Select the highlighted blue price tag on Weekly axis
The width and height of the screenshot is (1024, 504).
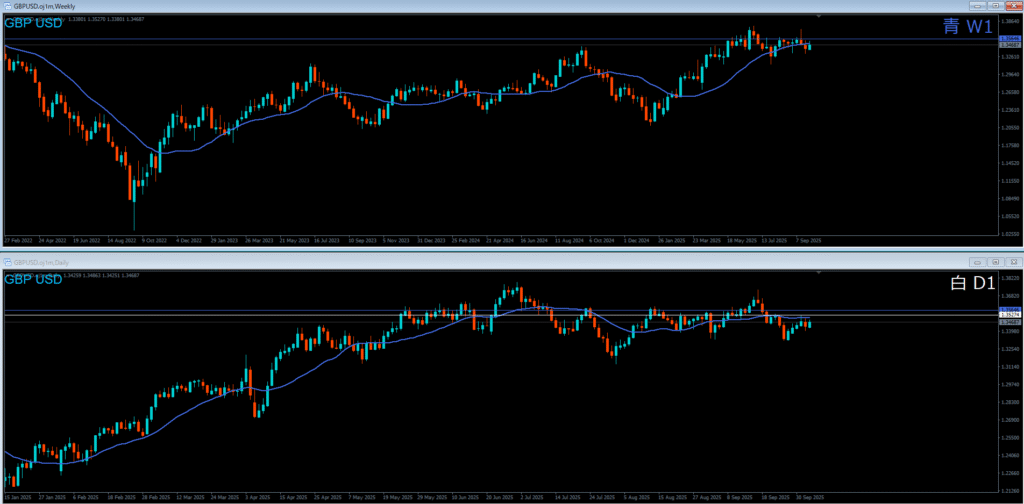1008,39
